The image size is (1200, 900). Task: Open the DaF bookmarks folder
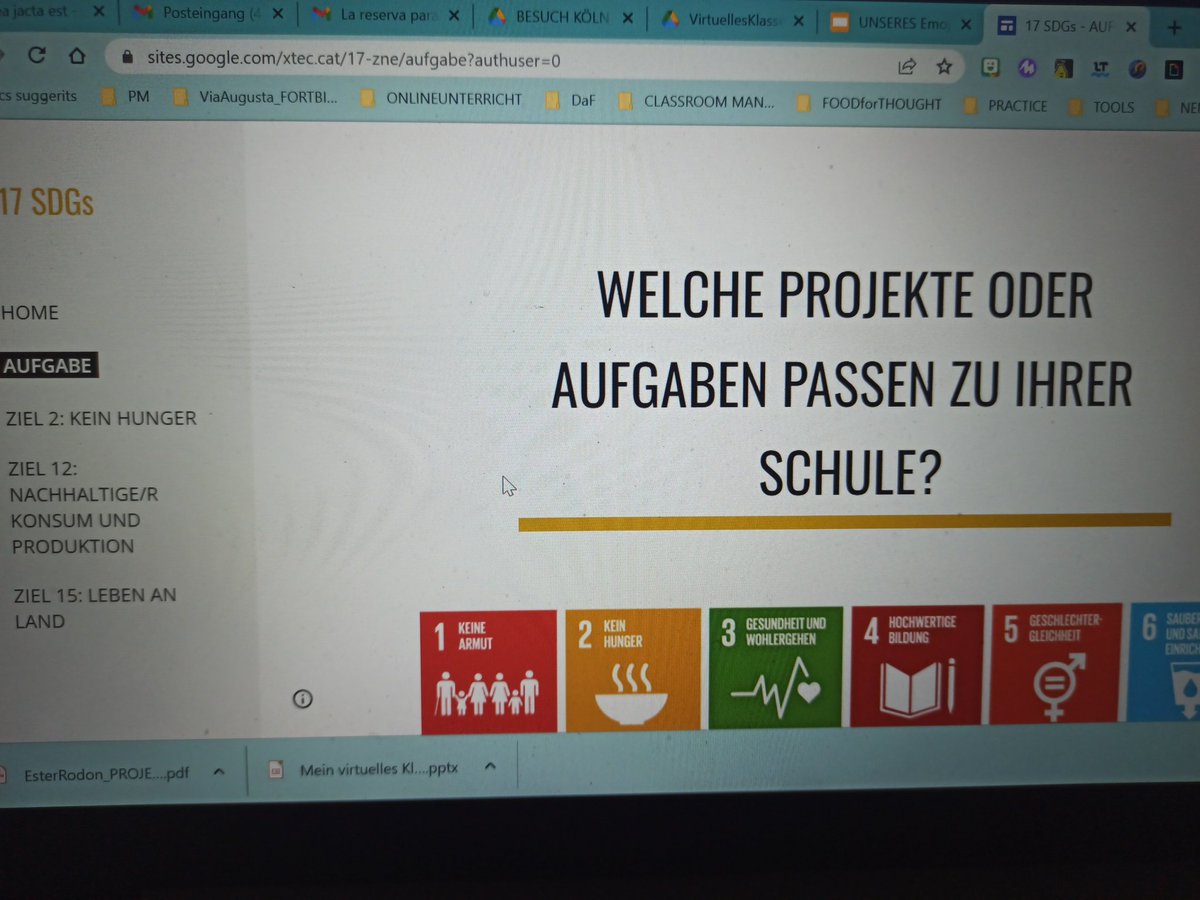click(x=570, y=100)
